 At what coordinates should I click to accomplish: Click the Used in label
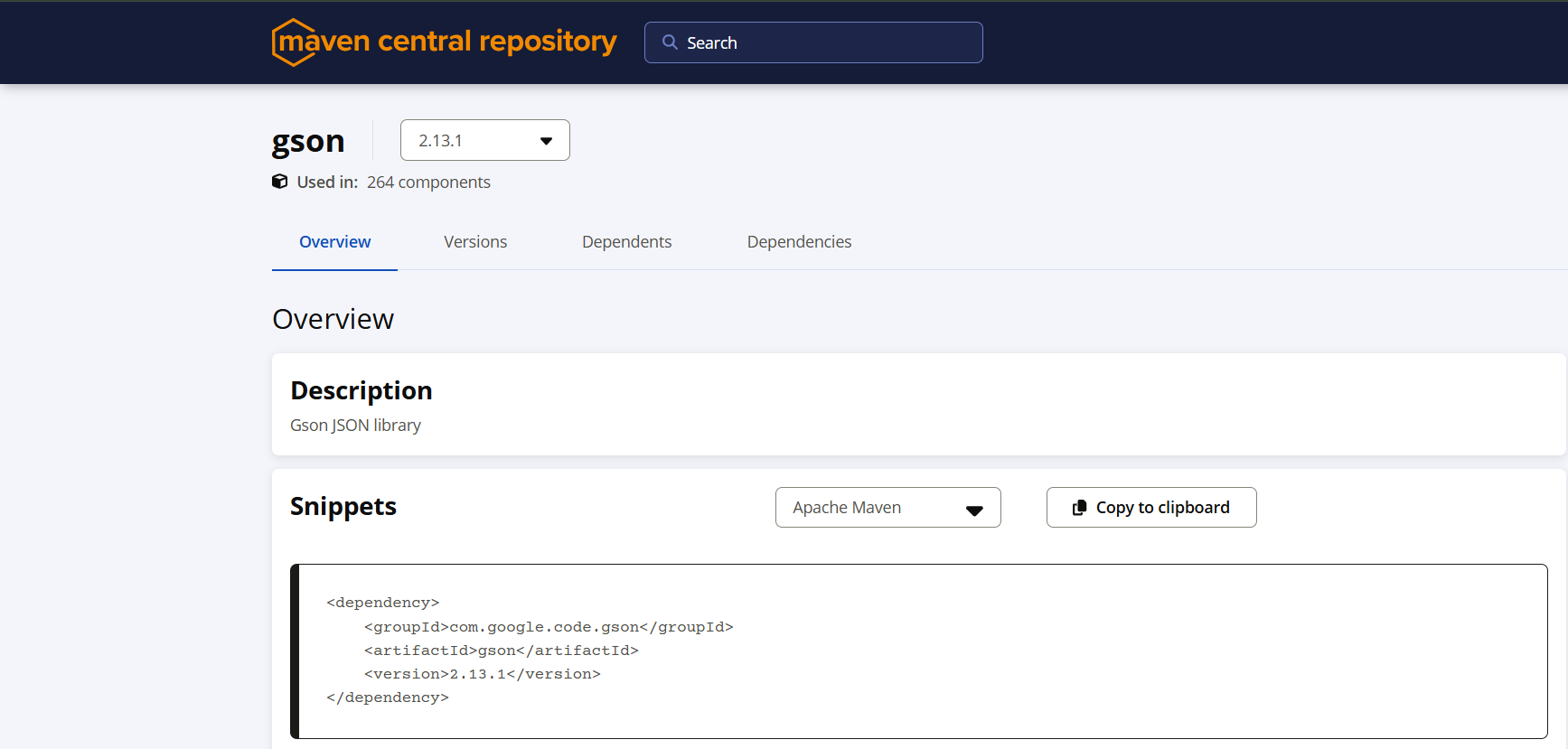(327, 183)
